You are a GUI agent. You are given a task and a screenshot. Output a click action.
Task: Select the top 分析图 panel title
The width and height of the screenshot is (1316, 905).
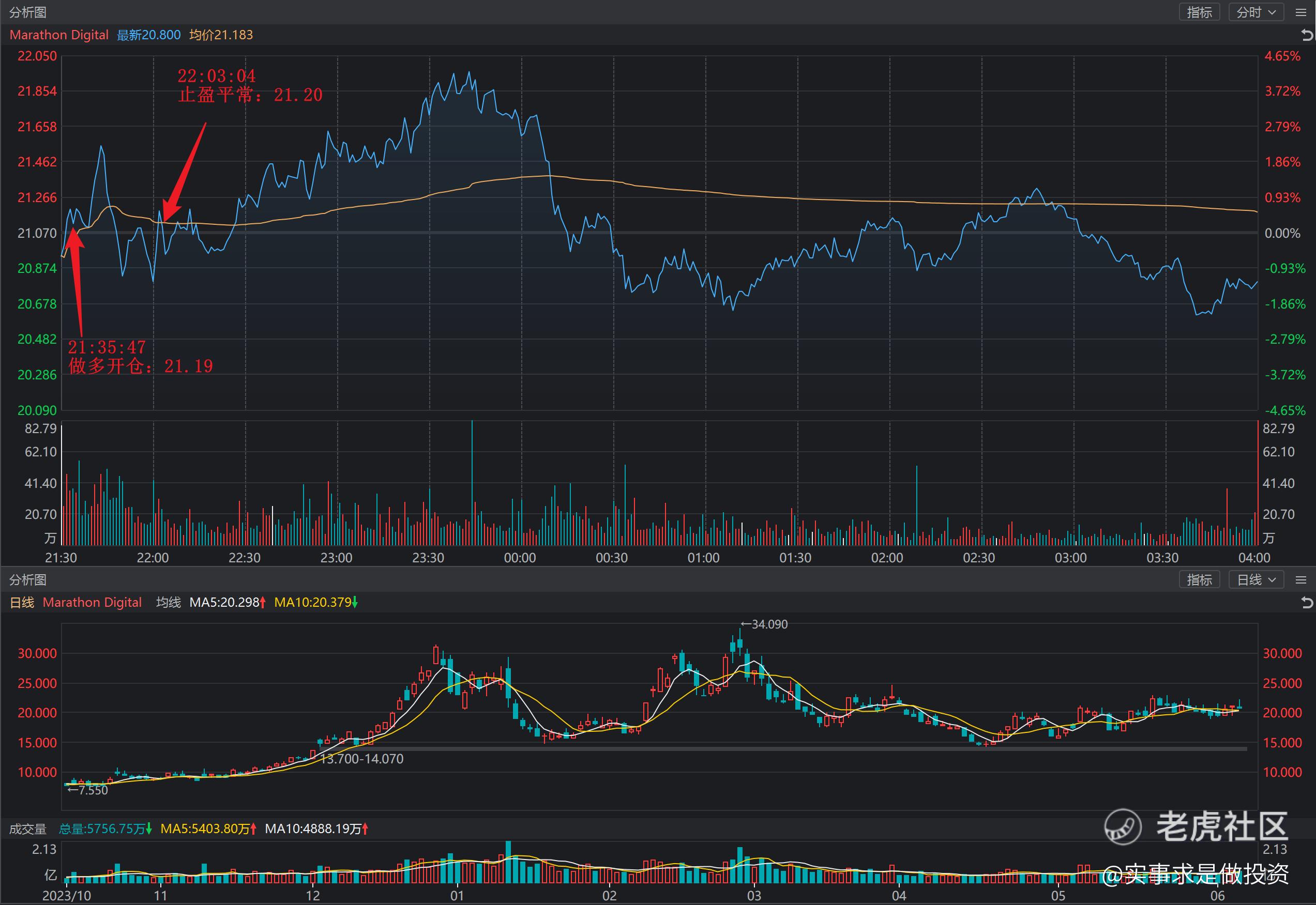point(28,12)
